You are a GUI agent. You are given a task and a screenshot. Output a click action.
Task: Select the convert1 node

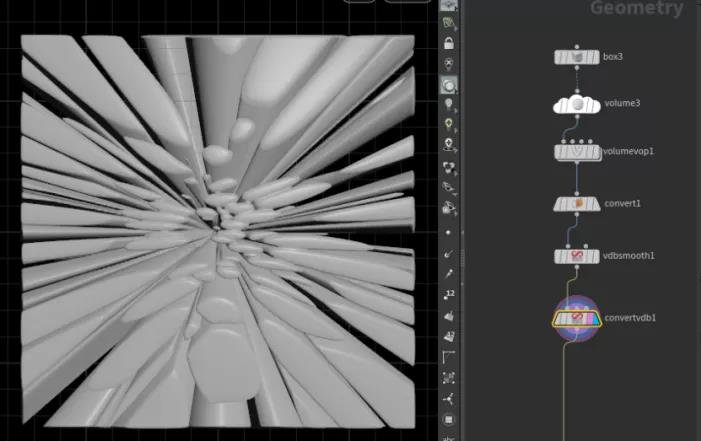577,204
